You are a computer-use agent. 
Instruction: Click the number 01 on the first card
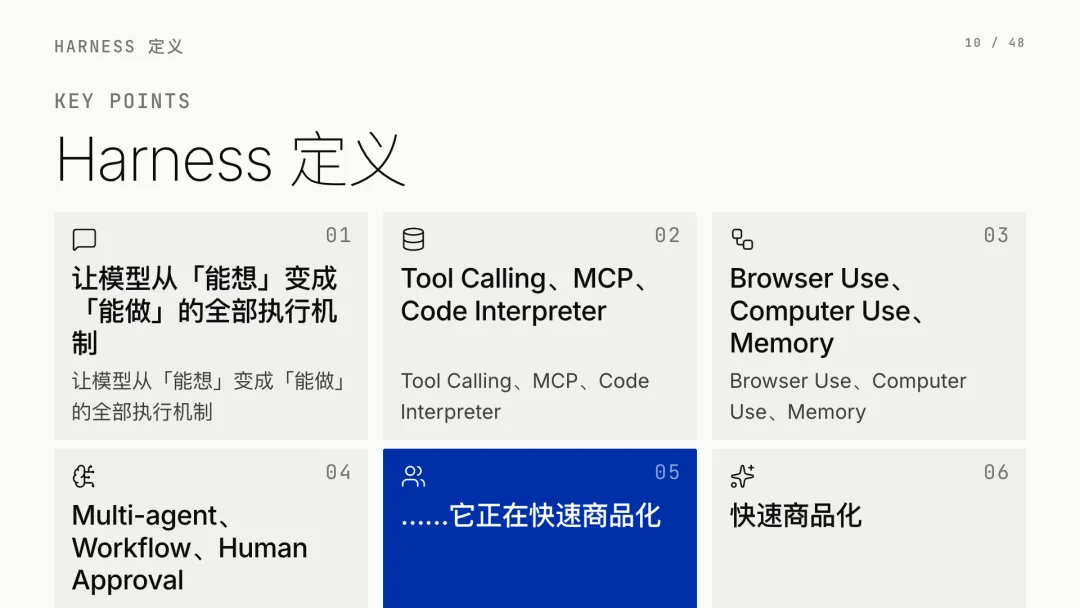[x=338, y=235]
